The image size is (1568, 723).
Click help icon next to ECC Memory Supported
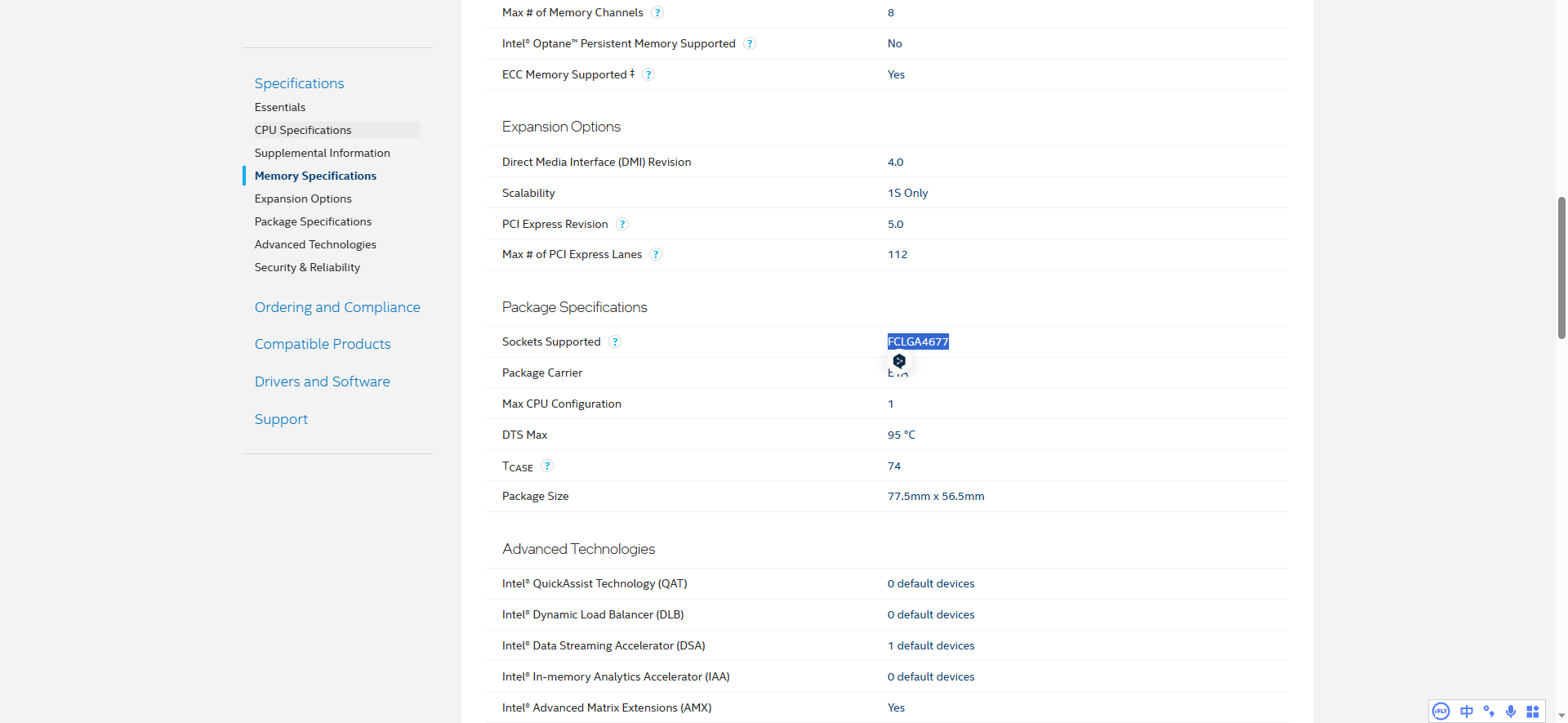648,75
